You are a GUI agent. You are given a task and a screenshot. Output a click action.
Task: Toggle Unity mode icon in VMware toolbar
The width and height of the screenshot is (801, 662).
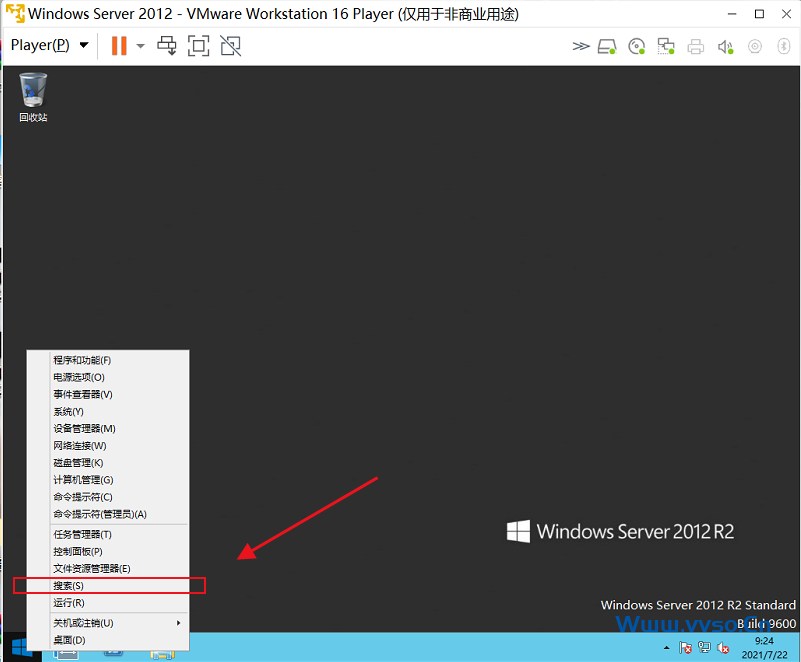pos(231,46)
